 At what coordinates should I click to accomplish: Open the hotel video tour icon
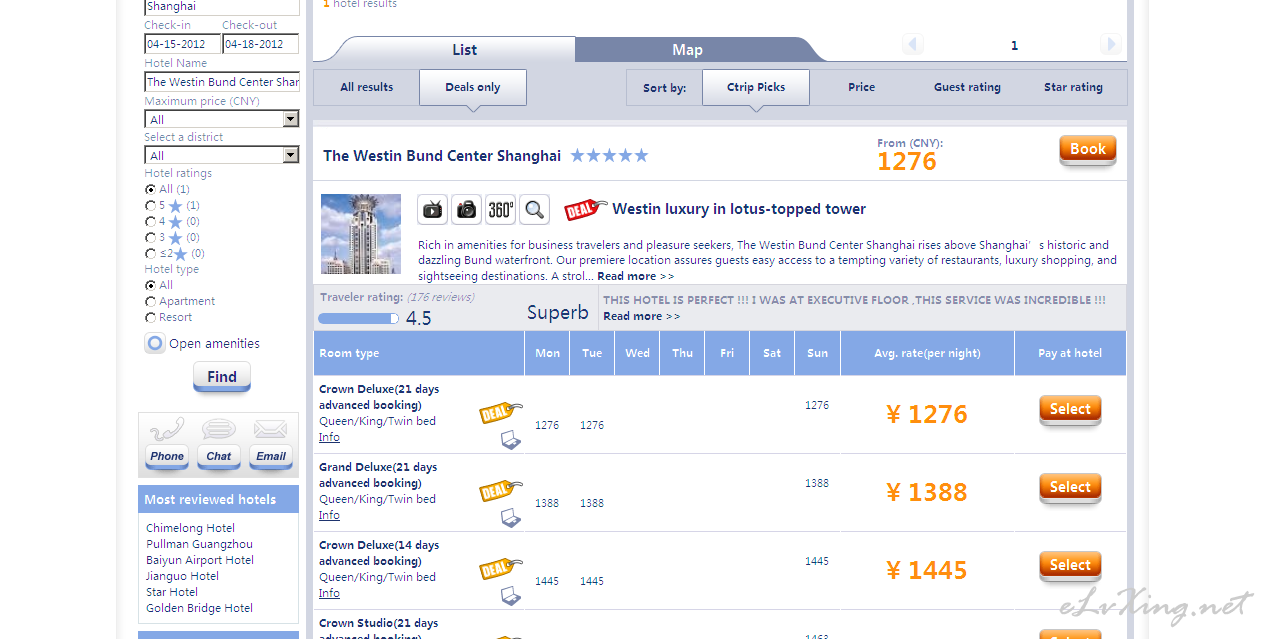click(x=433, y=209)
